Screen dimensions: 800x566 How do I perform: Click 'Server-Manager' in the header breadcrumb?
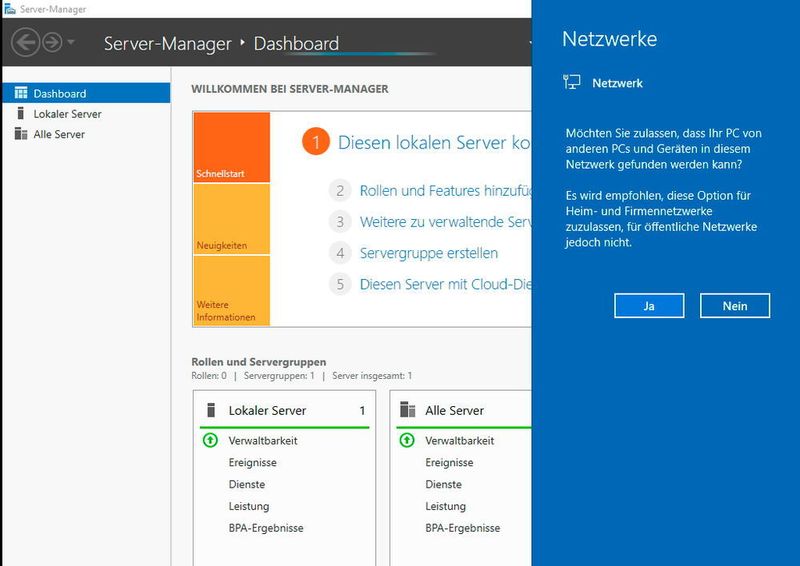pos(167,43)
